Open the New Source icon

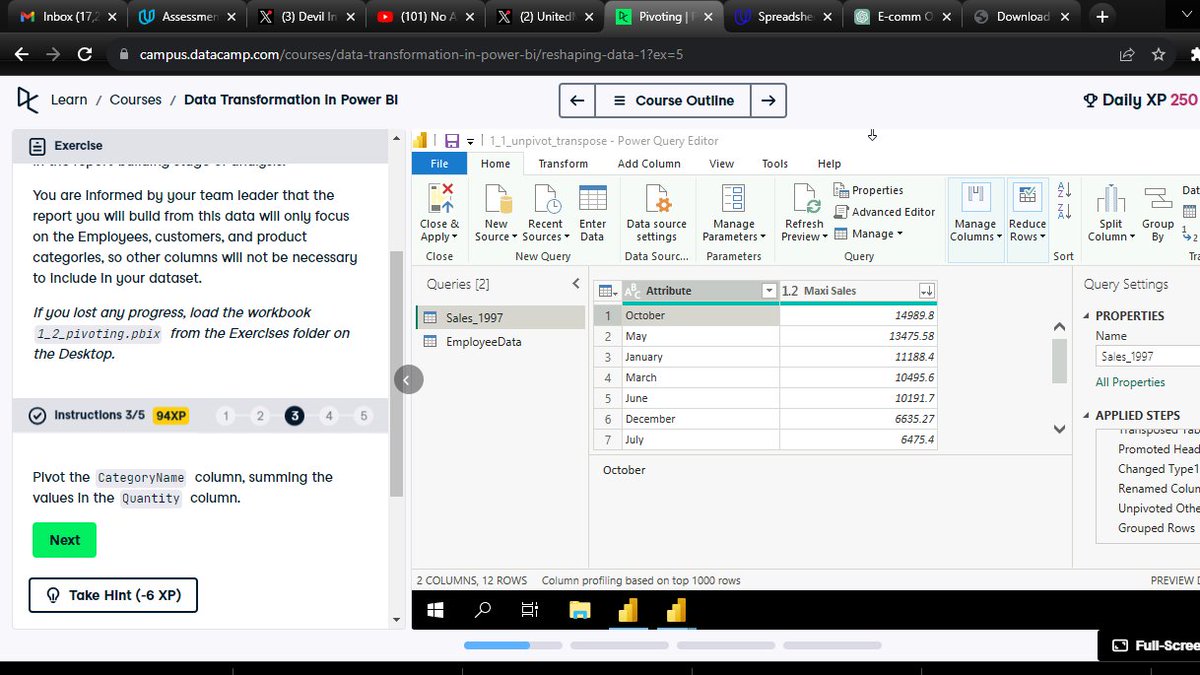coord(497,199)
